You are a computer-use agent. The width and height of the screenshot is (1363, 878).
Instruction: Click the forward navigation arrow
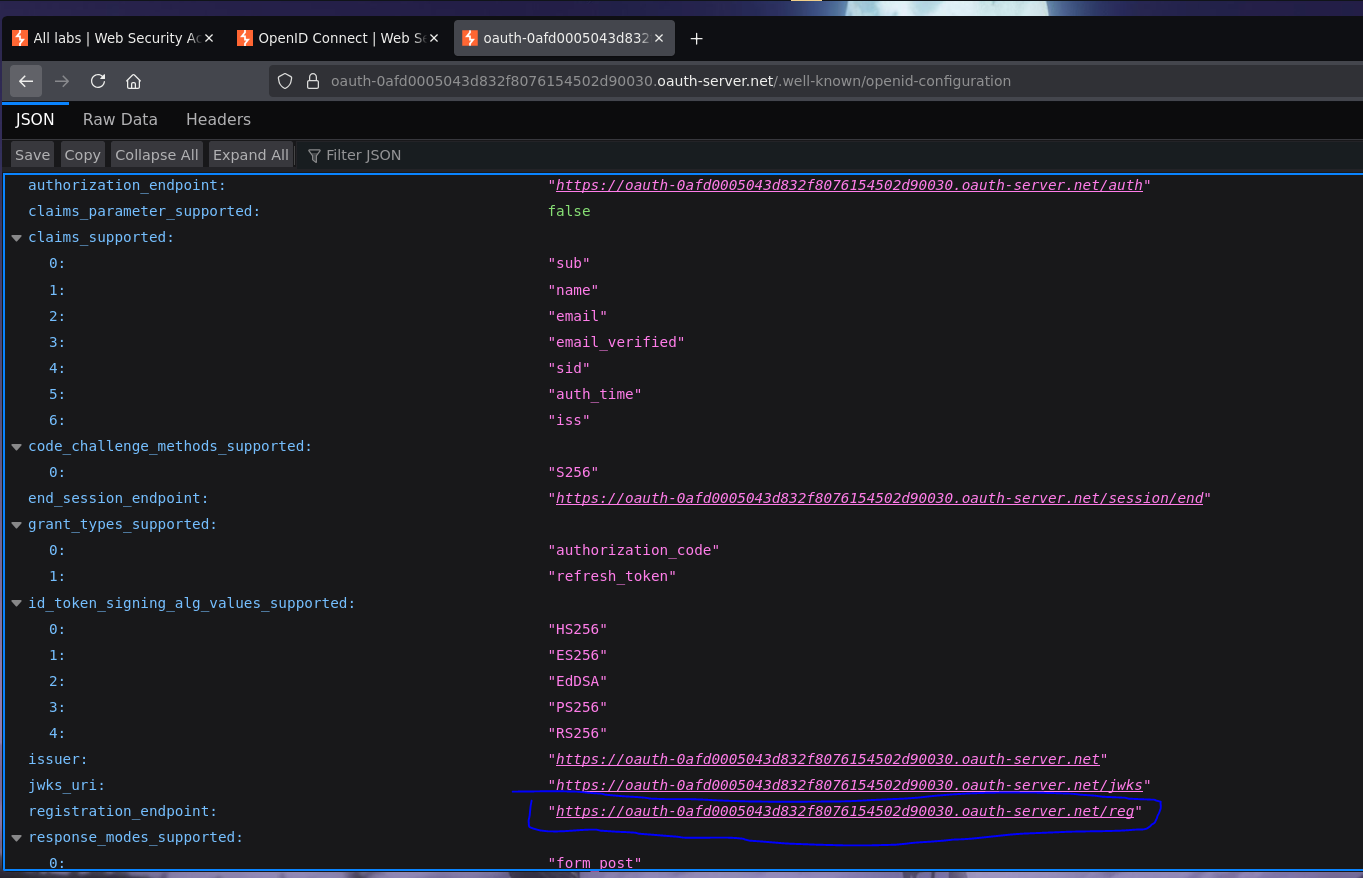(x=62, y=81)
